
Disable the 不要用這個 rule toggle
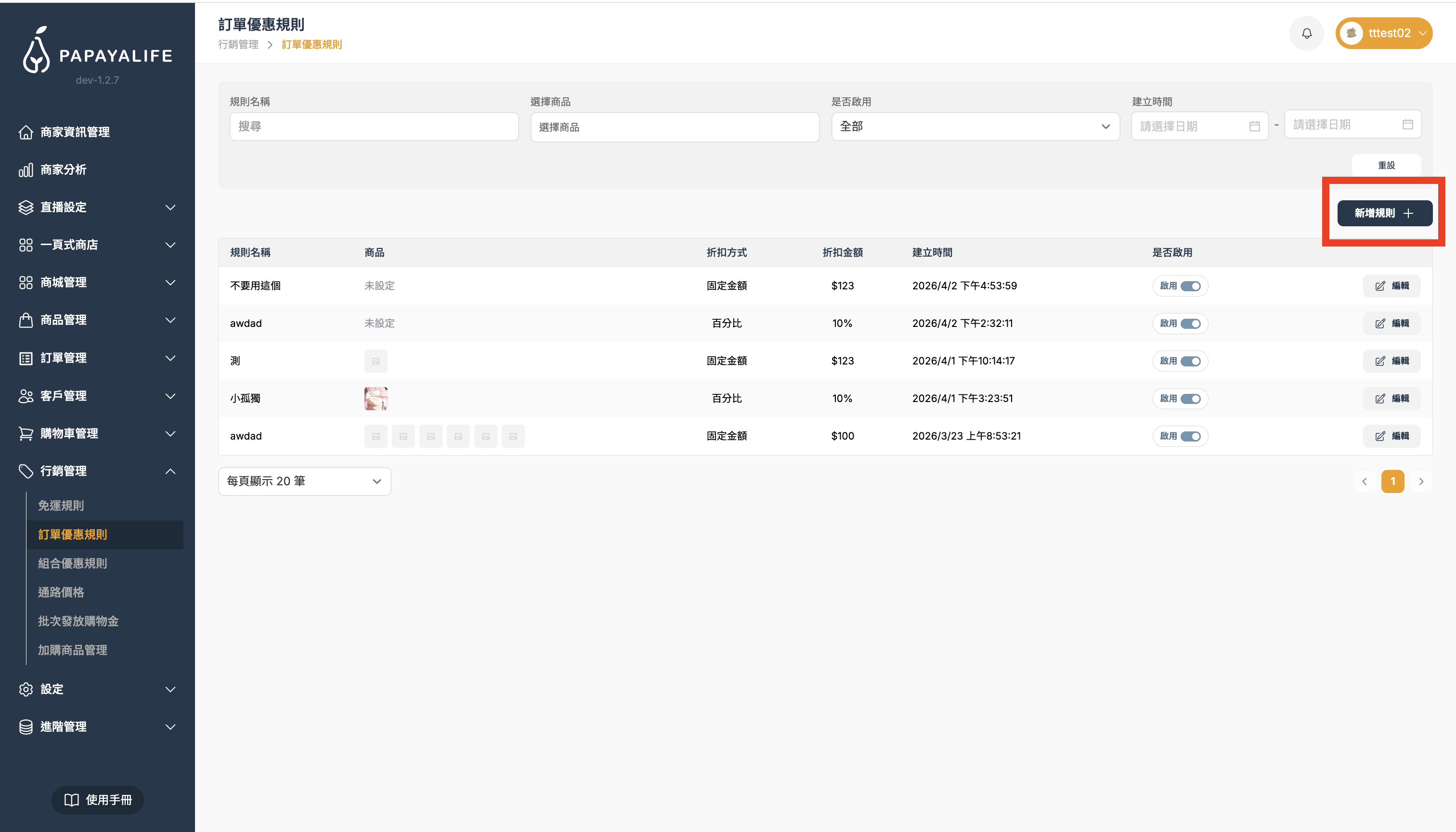(1190, 286)
